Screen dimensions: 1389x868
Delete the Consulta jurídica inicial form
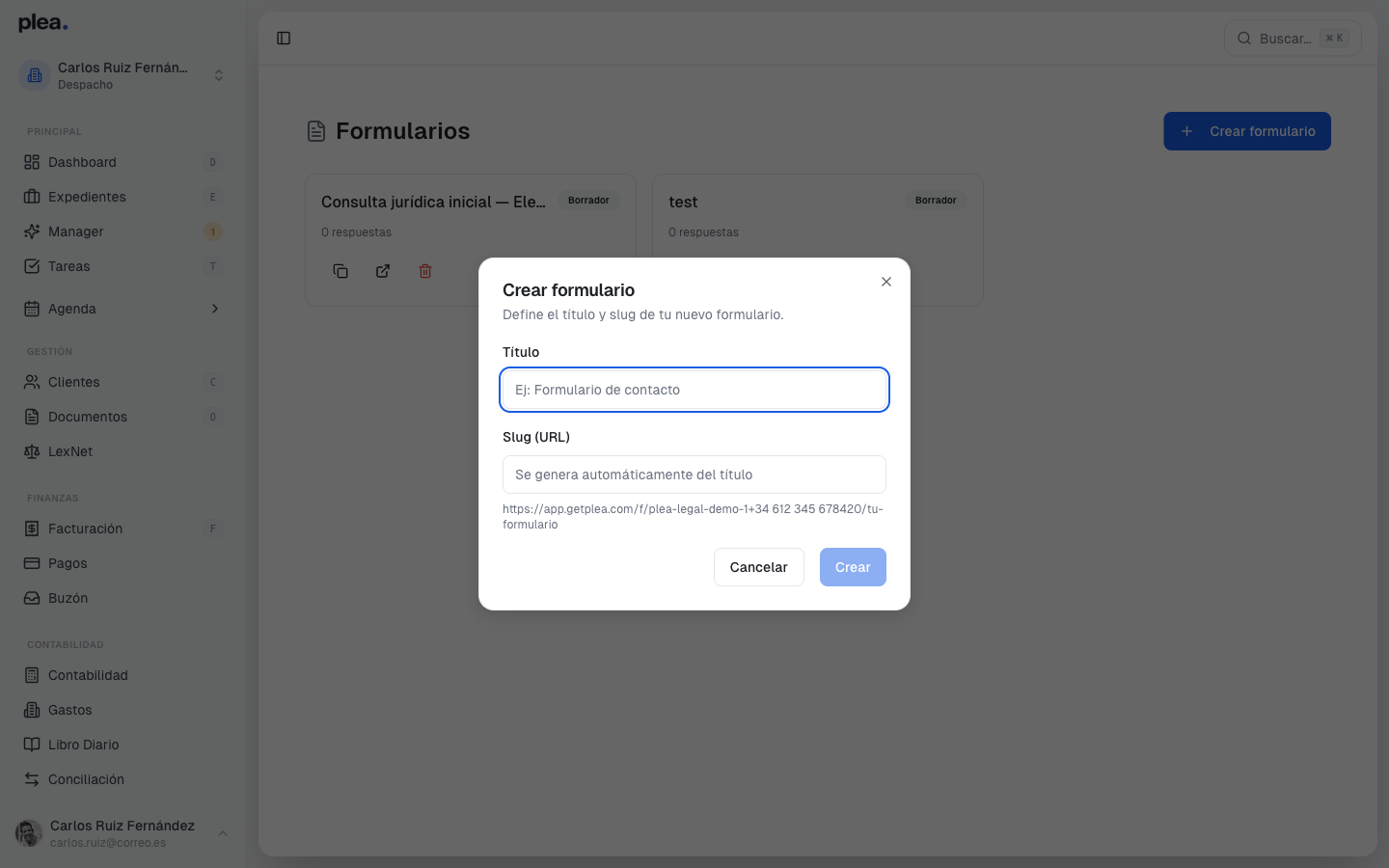[x=425, y=271]
